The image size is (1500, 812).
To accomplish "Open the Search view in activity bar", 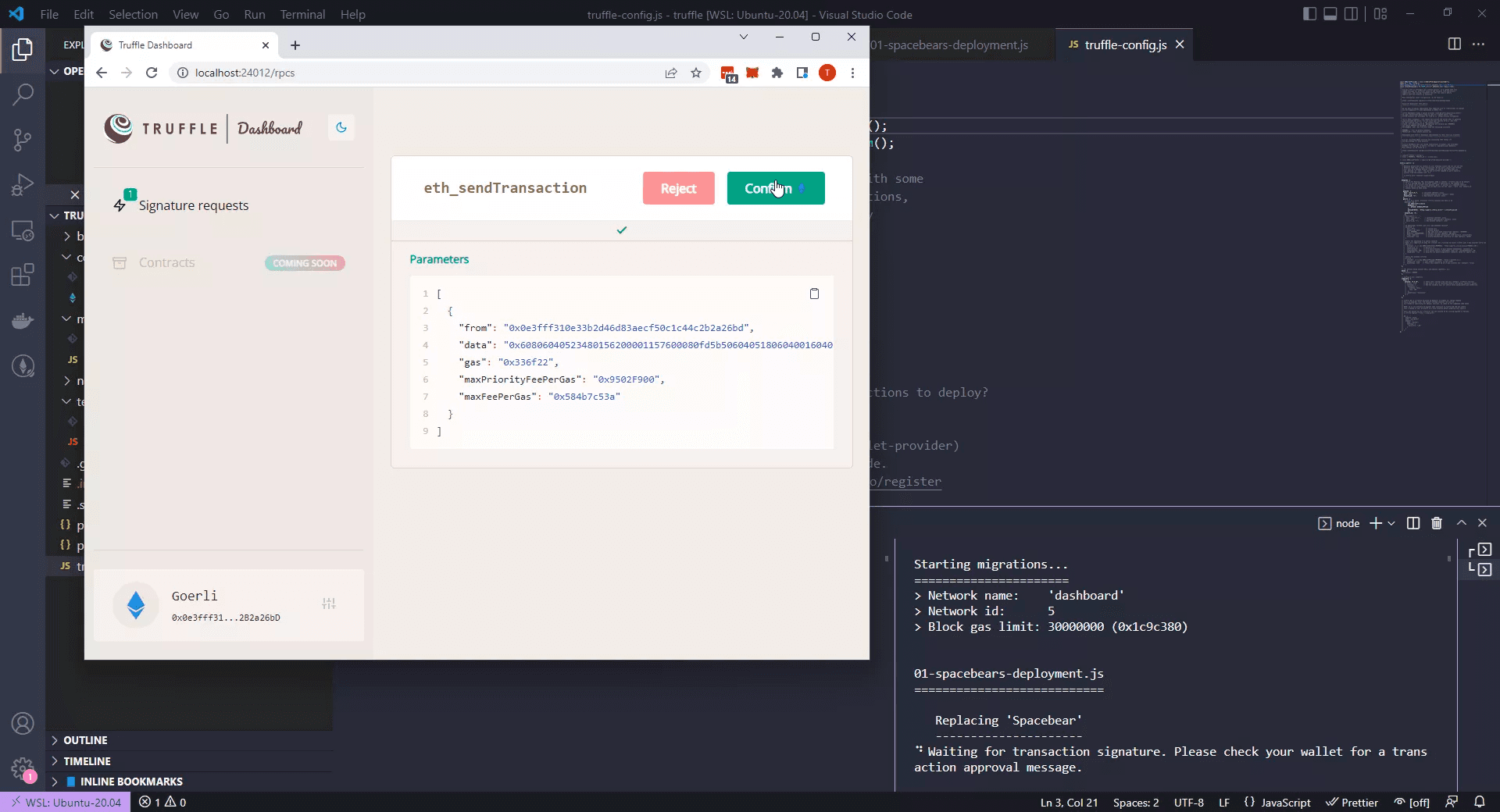I will point(23,94).
